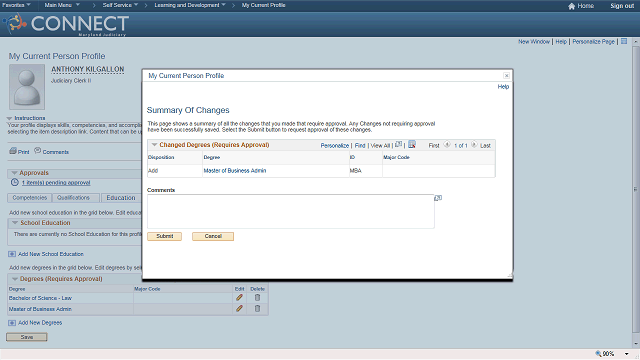Open the Favorites menu

(16, 5)
